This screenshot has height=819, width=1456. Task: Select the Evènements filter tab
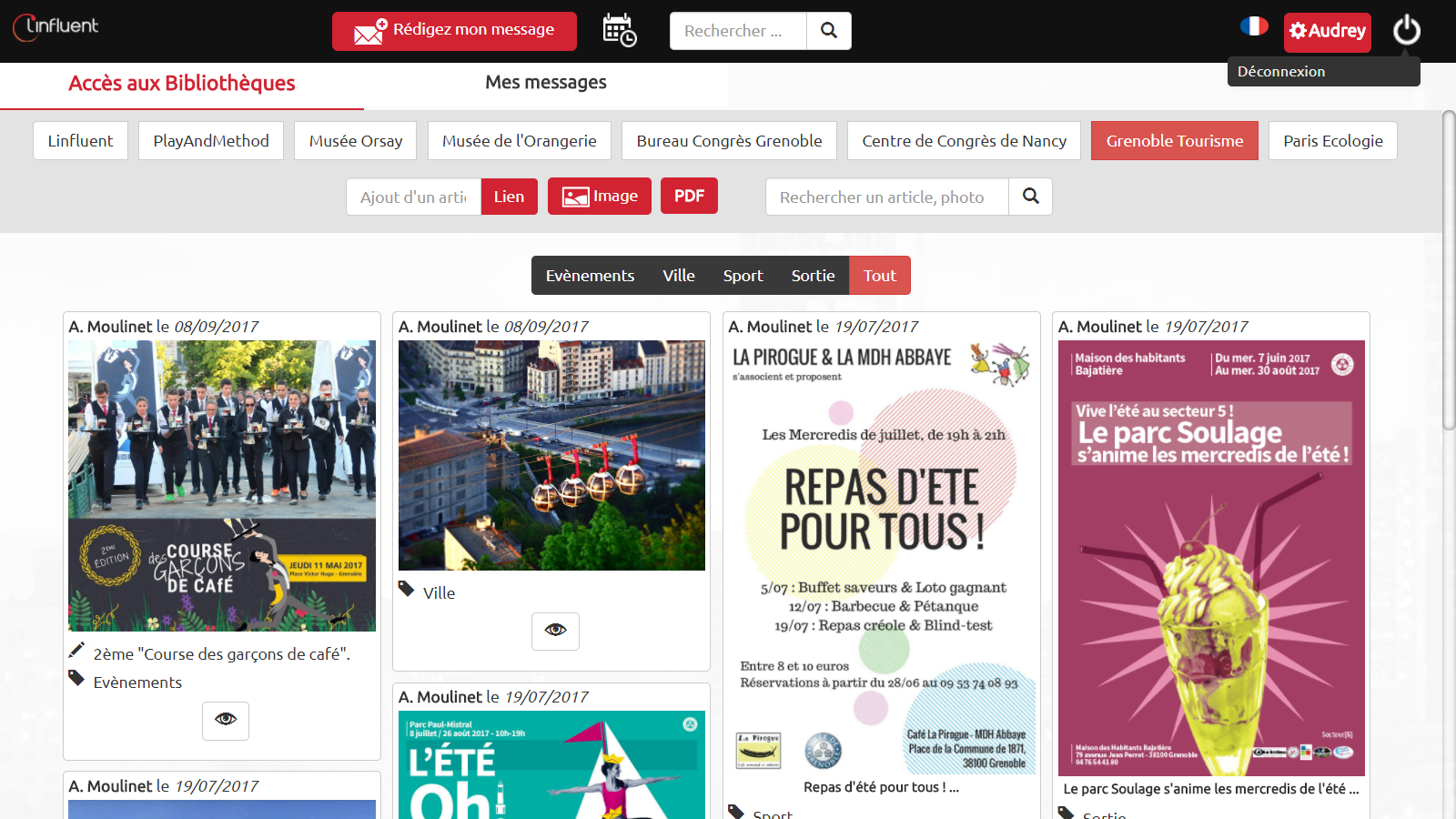590,276
